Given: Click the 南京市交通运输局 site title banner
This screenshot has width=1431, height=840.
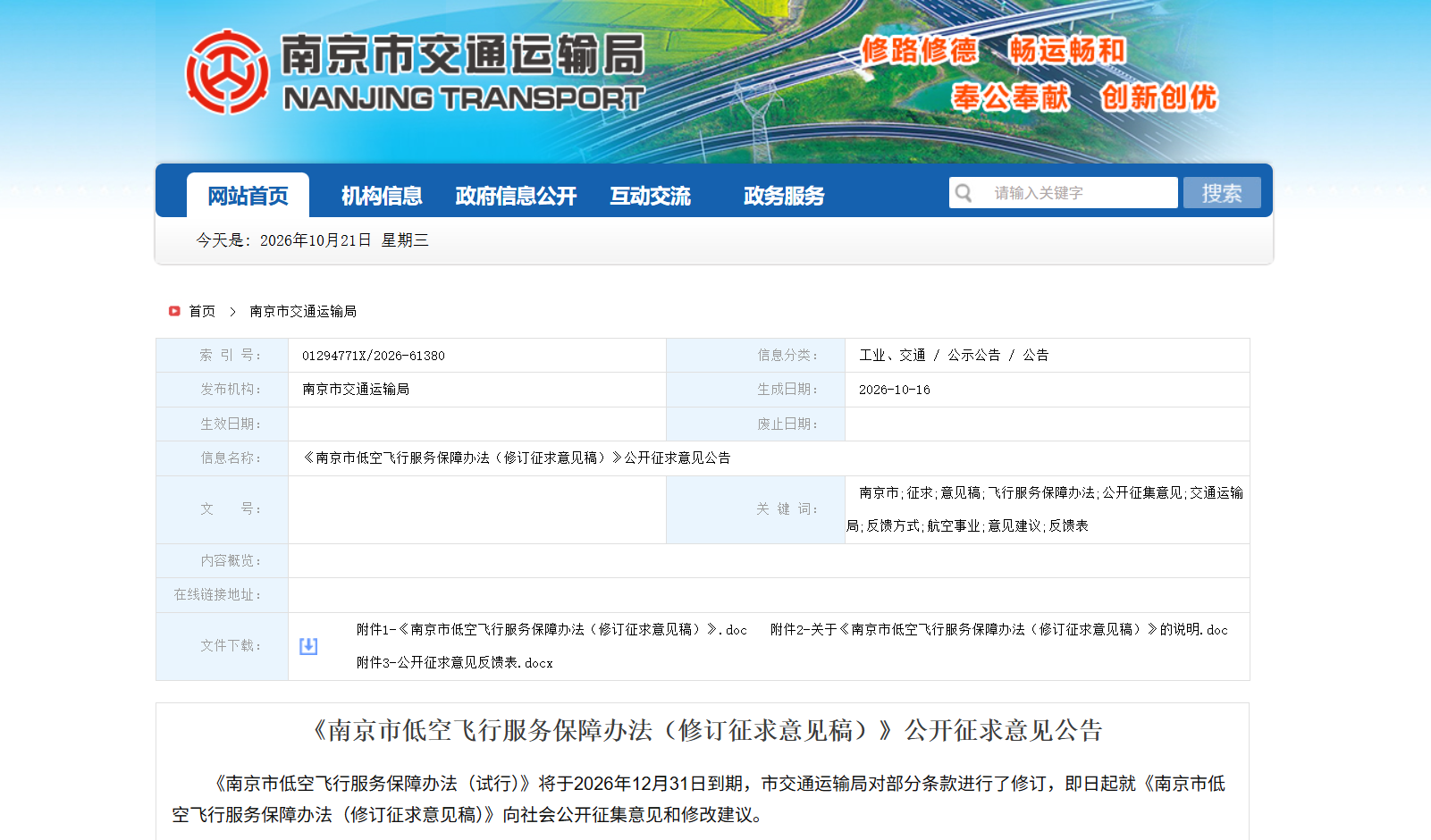Looking at the screenshot, I should click(463, 54).
